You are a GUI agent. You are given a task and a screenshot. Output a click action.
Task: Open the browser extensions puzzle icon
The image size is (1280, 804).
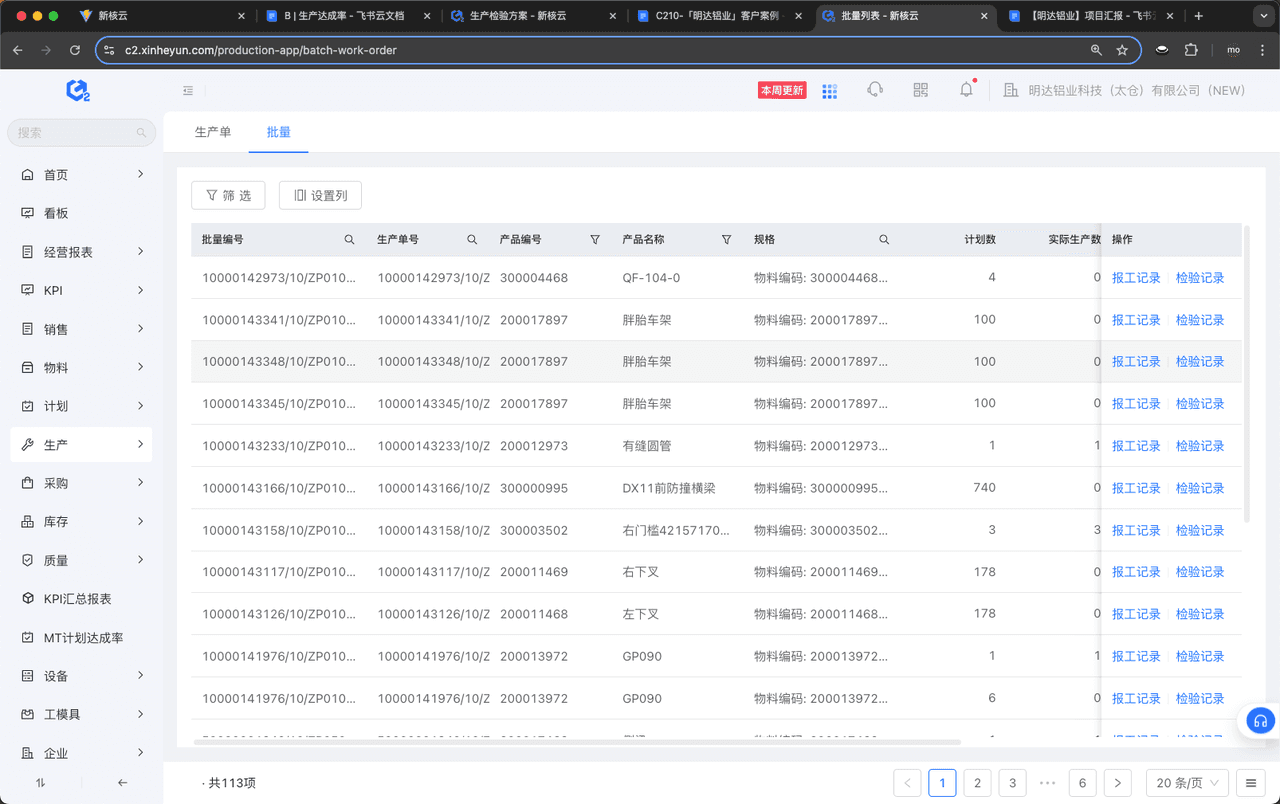click(x=1191, y=50)
